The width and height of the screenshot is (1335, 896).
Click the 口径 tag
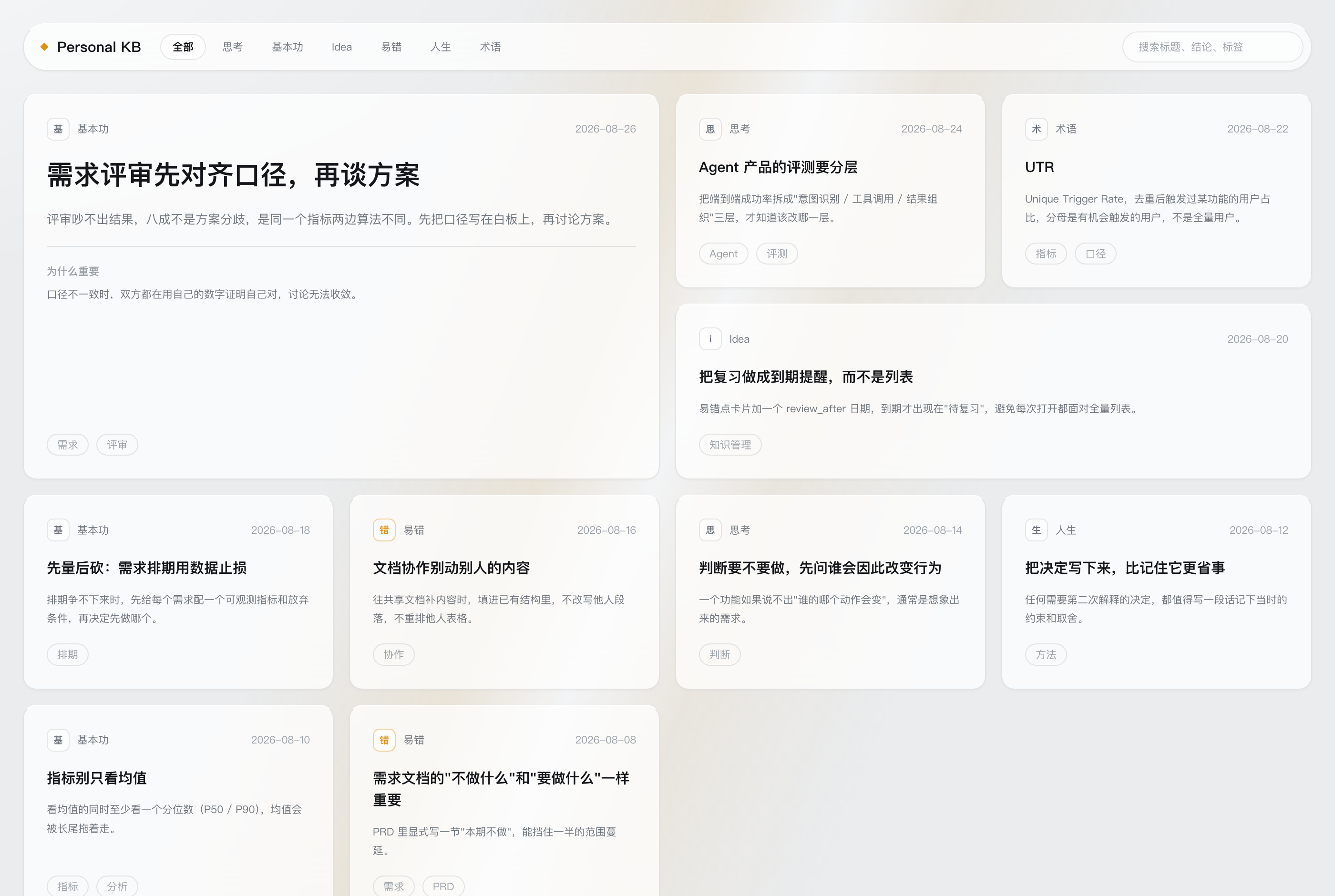coord(1096,254)
